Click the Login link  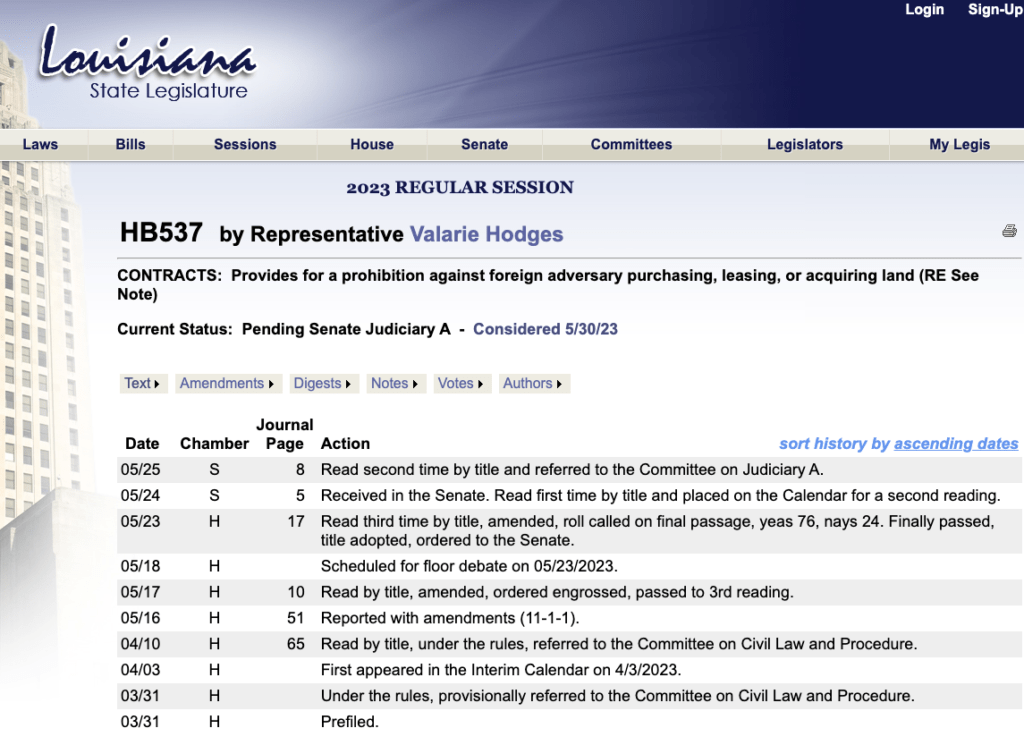(924, 10)
